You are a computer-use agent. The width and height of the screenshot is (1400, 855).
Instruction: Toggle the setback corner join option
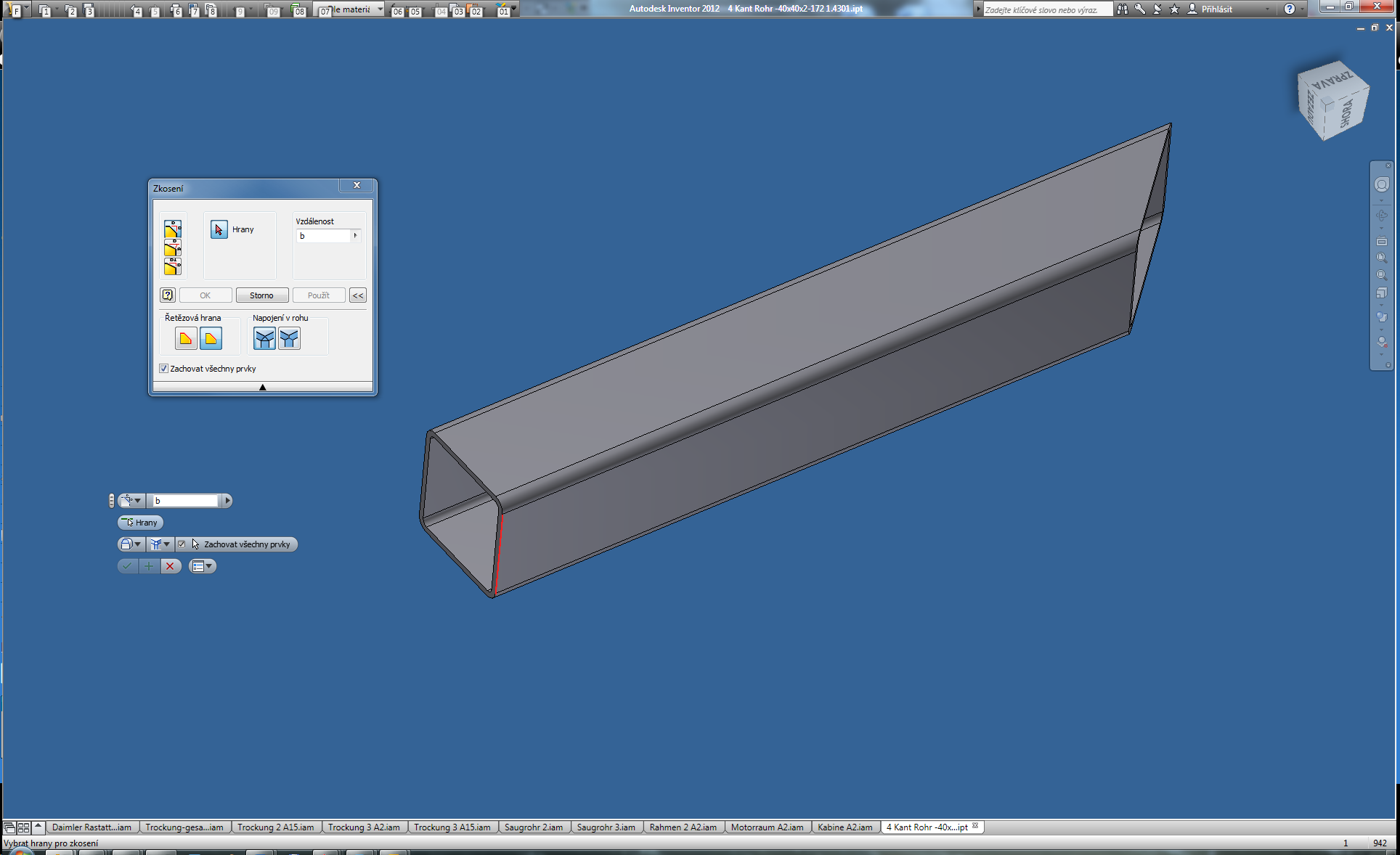[x=264, y=338]
